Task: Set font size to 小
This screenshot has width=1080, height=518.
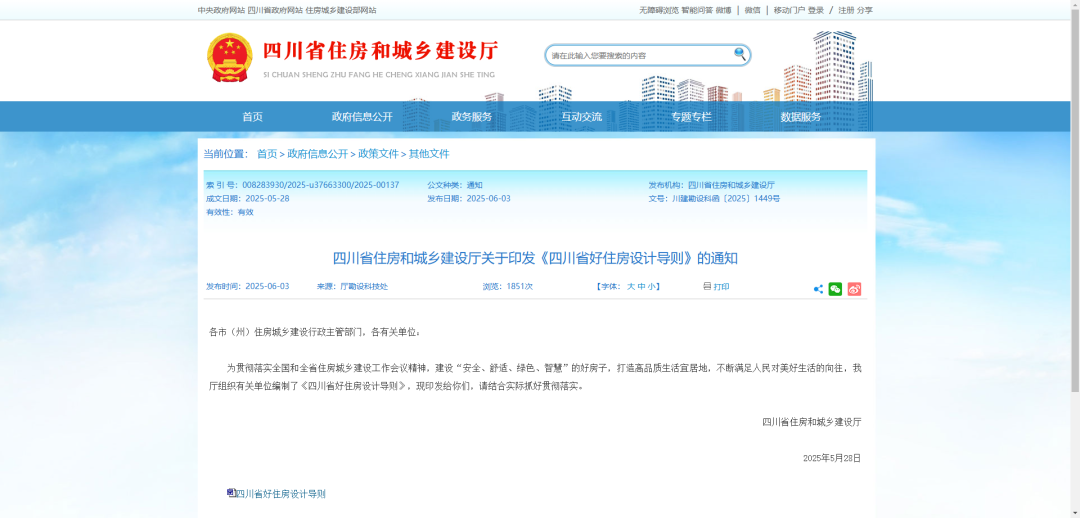Action: (651, 287)
